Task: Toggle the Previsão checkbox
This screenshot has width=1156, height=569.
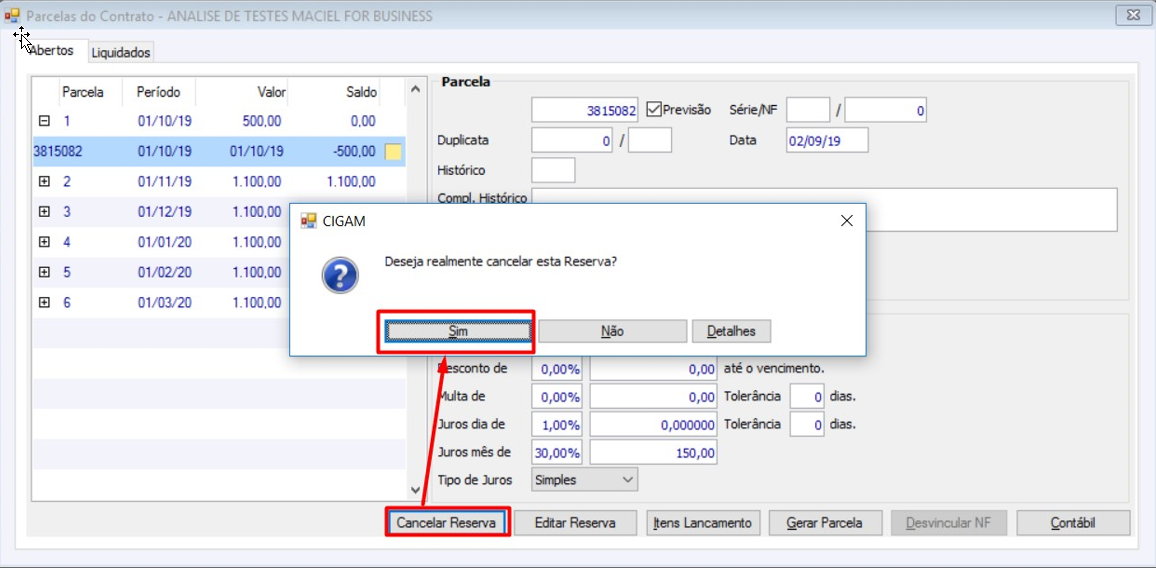Action: [653, 110]
